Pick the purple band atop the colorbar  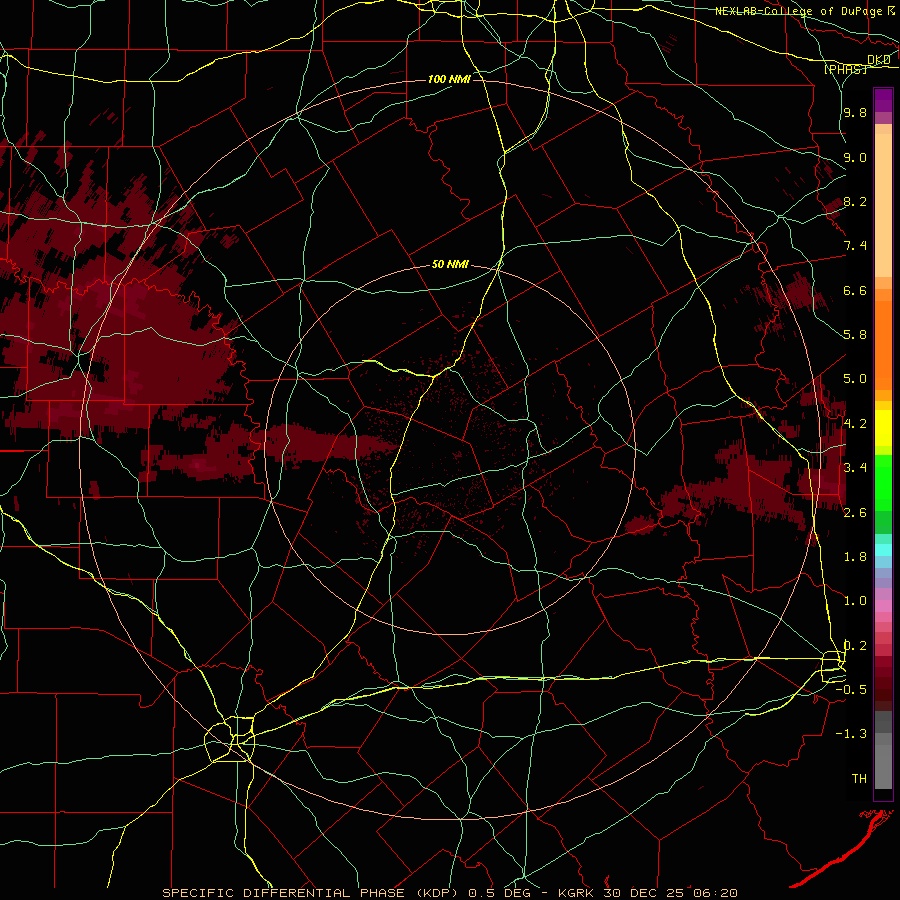(883, 100)
